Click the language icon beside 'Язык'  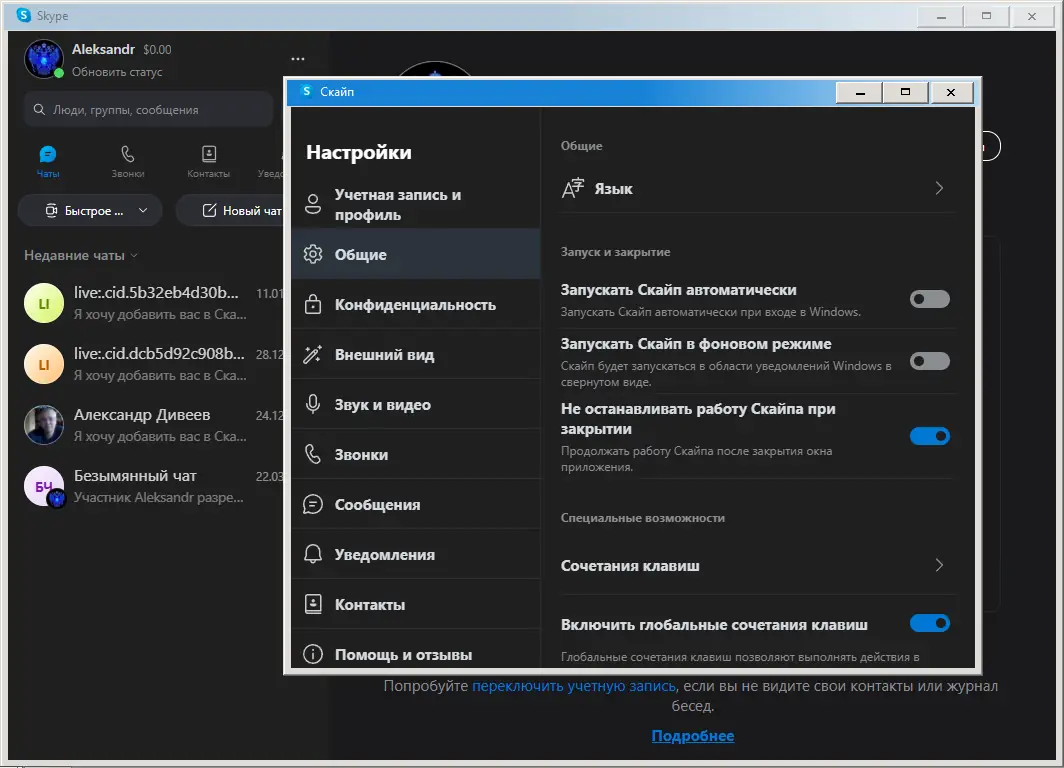[x=573, y=188]
